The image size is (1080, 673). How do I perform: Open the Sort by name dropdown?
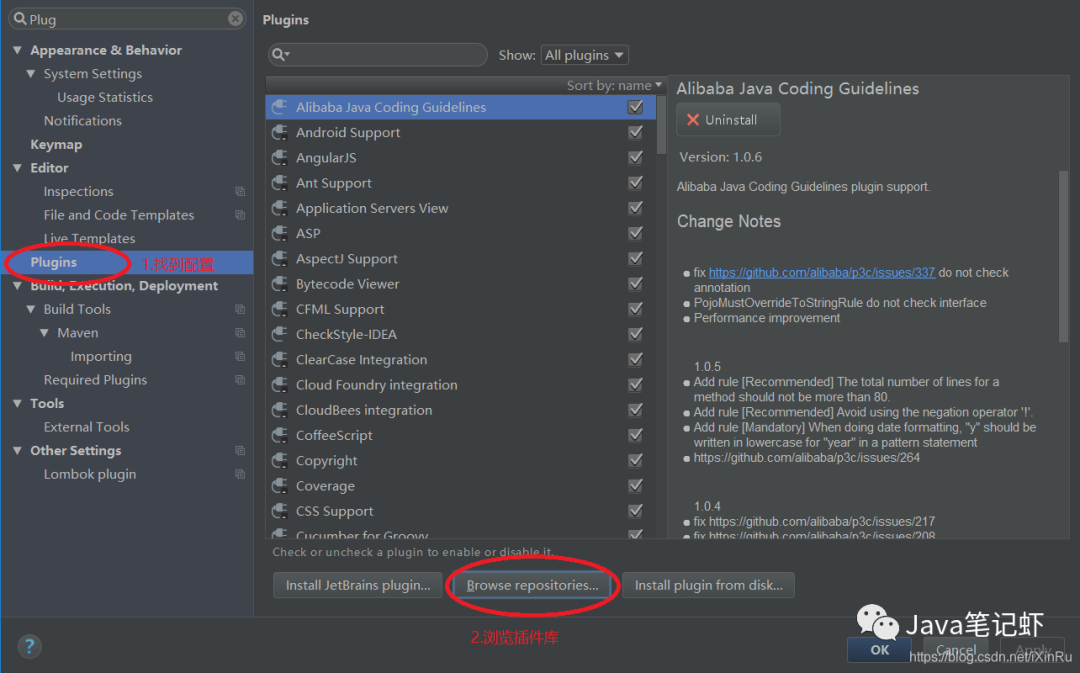(x=614, y=85)
